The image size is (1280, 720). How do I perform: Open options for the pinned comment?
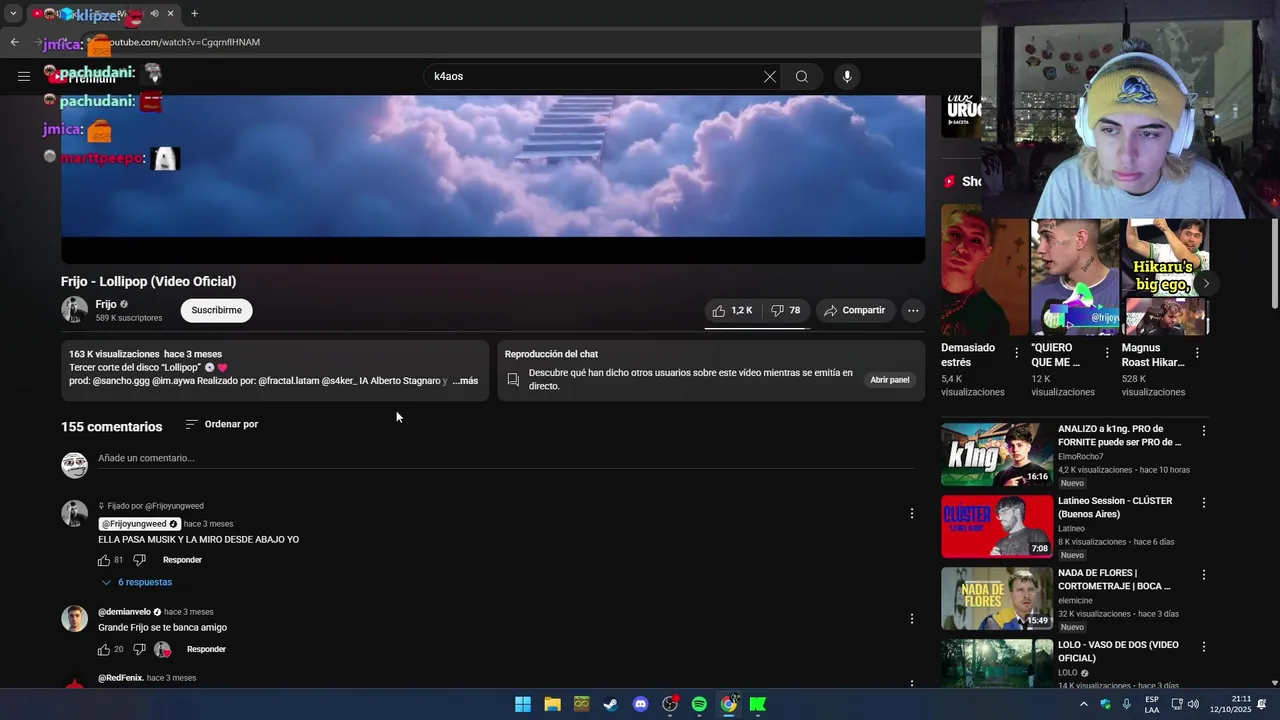click(x=911, y=513)
